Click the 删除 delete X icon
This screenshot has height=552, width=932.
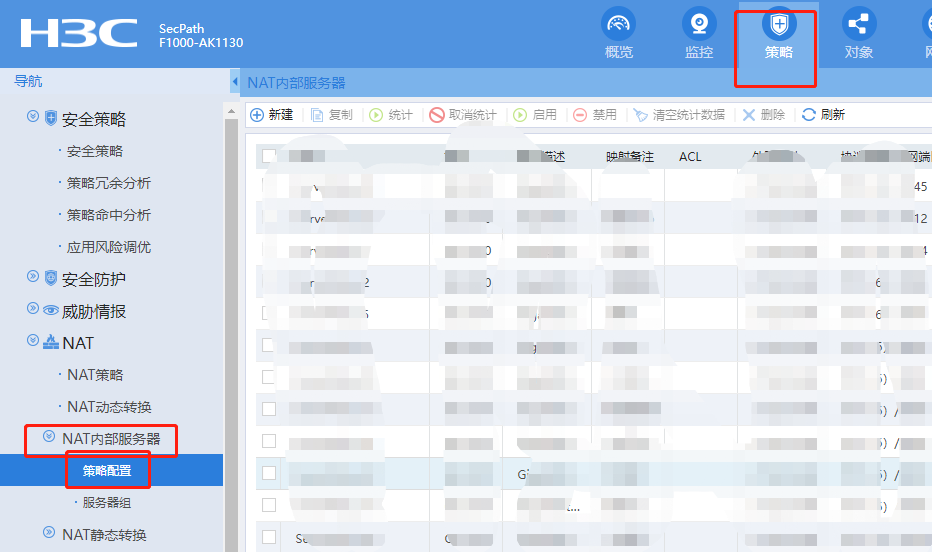[749, 115]
